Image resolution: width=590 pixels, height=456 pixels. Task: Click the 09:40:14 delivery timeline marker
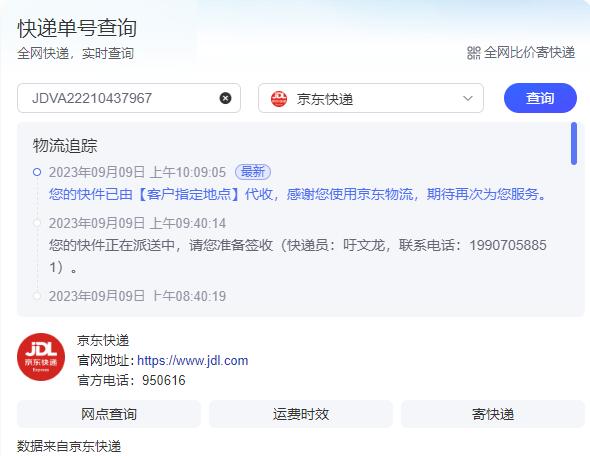coord(37,223)
